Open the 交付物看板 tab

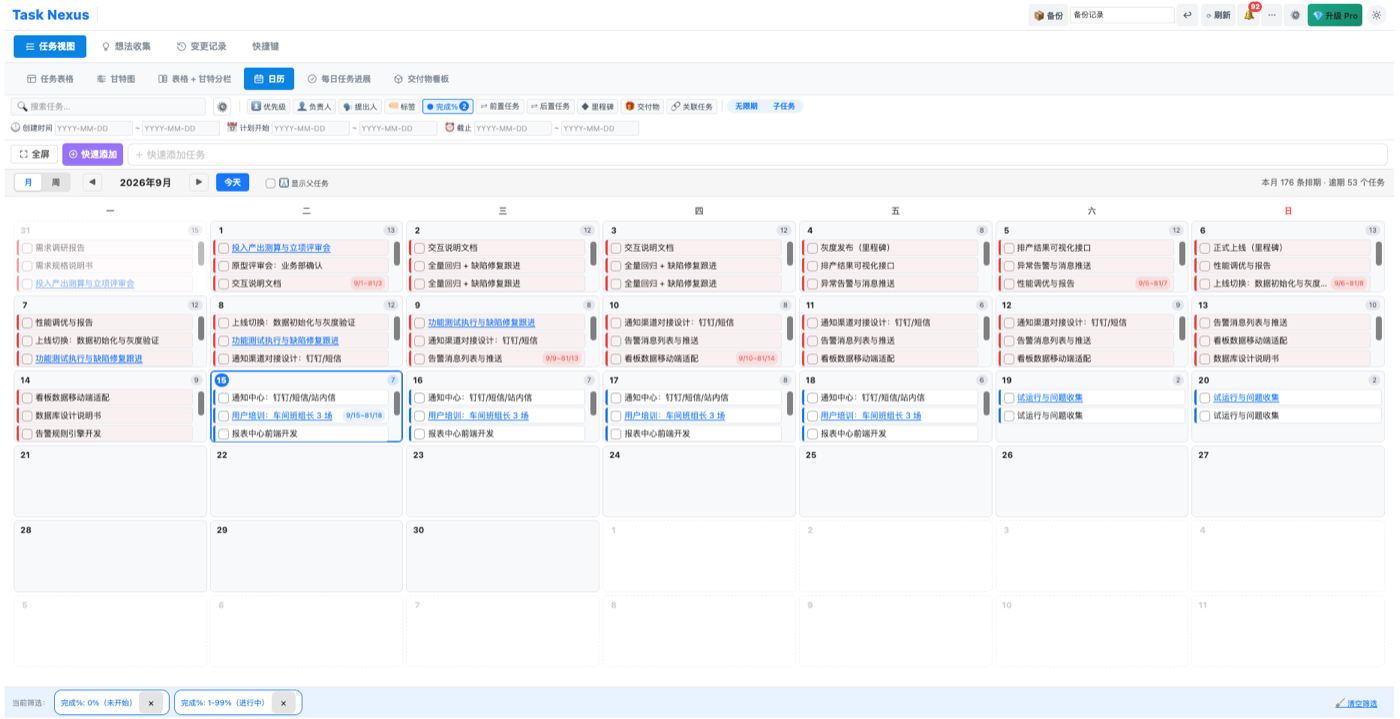(421, 79)
